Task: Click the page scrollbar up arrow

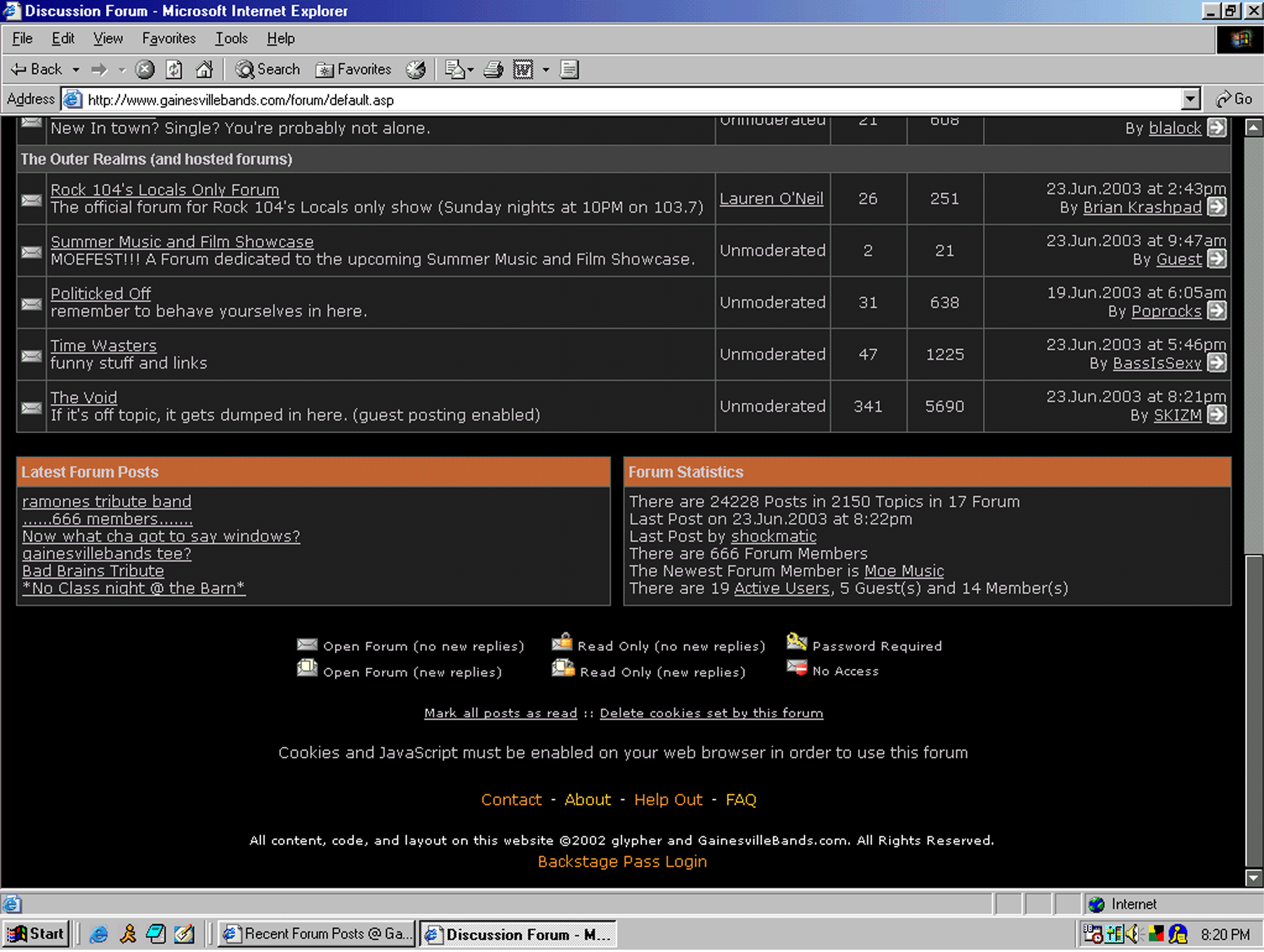Action: (x=1253, y=128)
